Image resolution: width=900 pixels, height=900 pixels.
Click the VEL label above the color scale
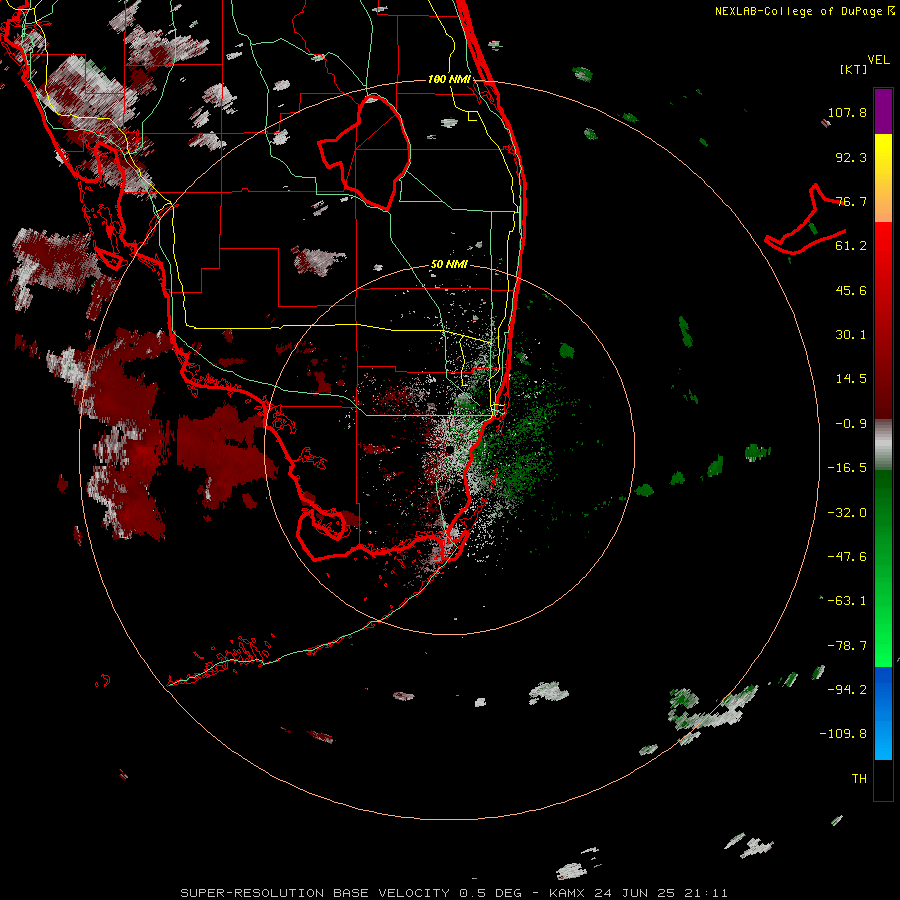tap(878, 60)
